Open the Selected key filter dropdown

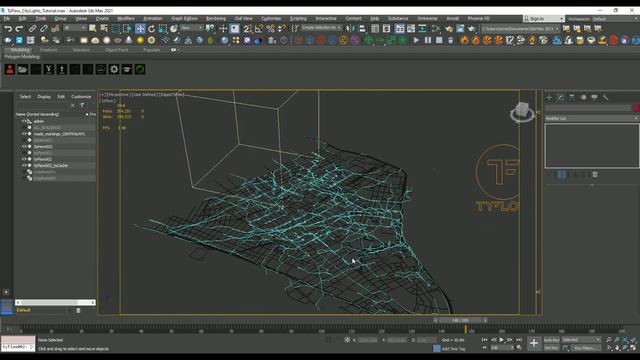click(x=582, y=340)
